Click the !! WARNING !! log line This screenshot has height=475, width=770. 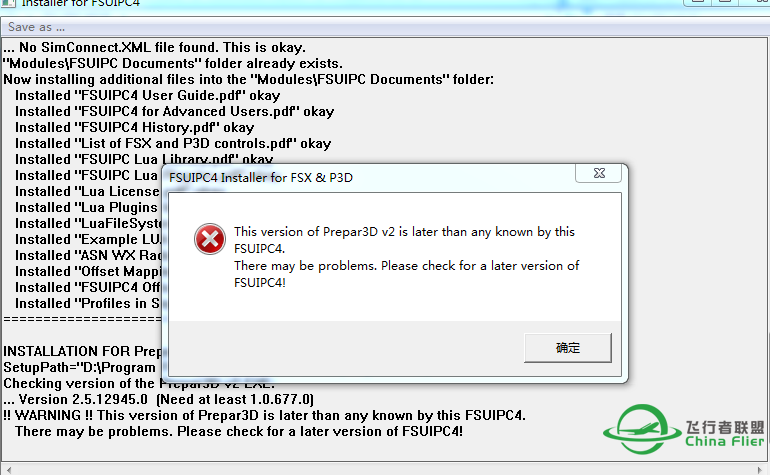[264, 415]
